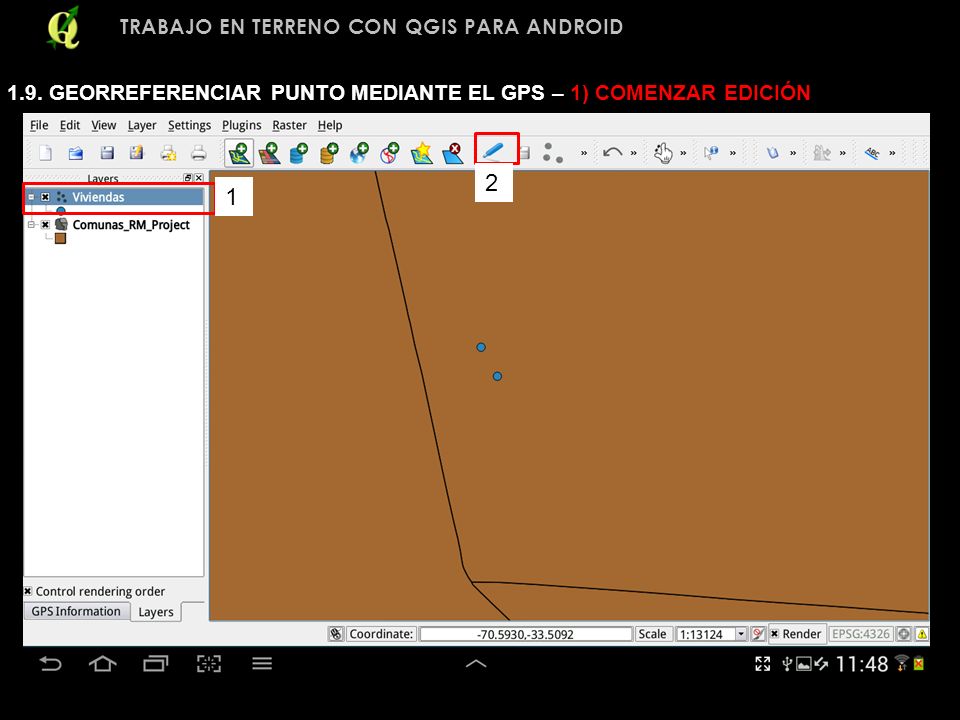960x720 pixels.
Task: Click the printer Composer Manager icon
Action: (198, 152)
